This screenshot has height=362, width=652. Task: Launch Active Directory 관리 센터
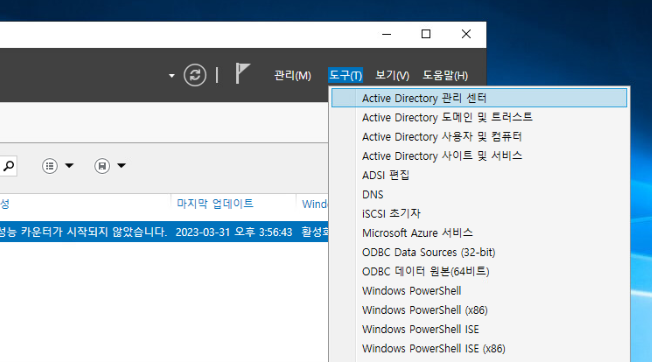(x=479, y=98)
